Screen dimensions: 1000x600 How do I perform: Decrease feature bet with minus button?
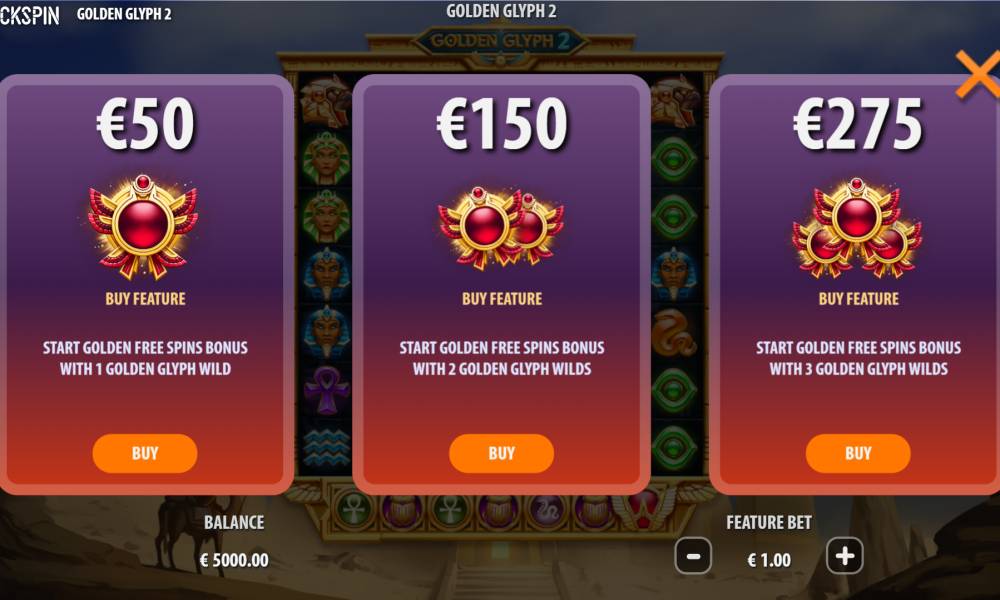[693, 556]
